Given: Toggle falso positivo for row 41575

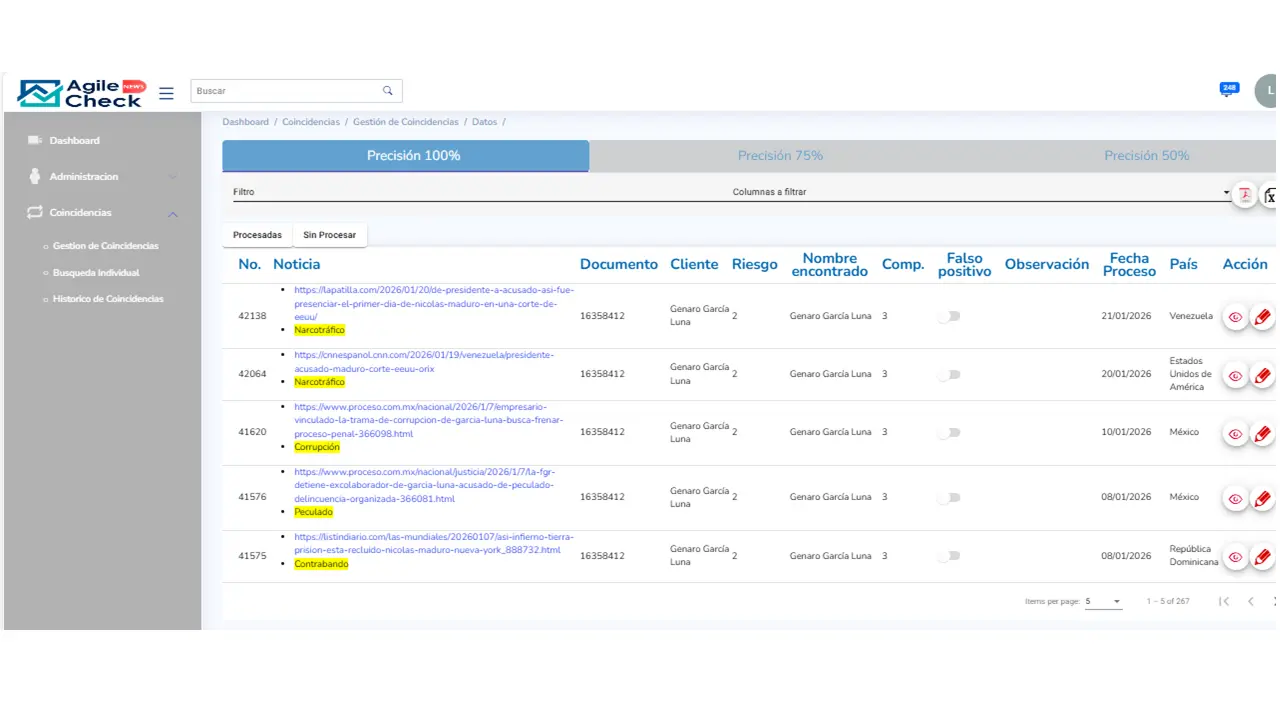Looking at the screenshot, I should tap(949, 556).
